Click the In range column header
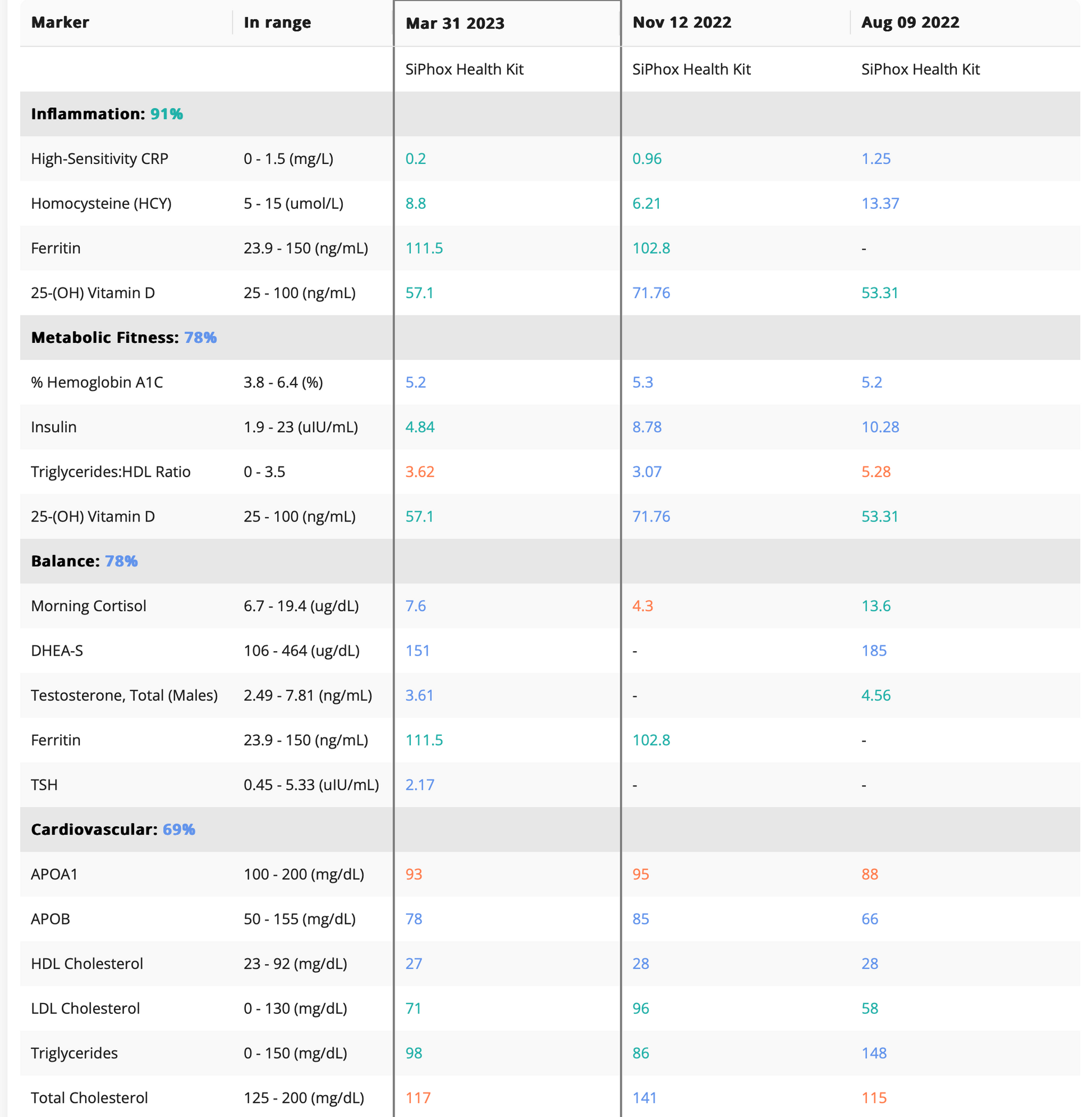This screenshot has height=1117, width=1092. (277, 22)
